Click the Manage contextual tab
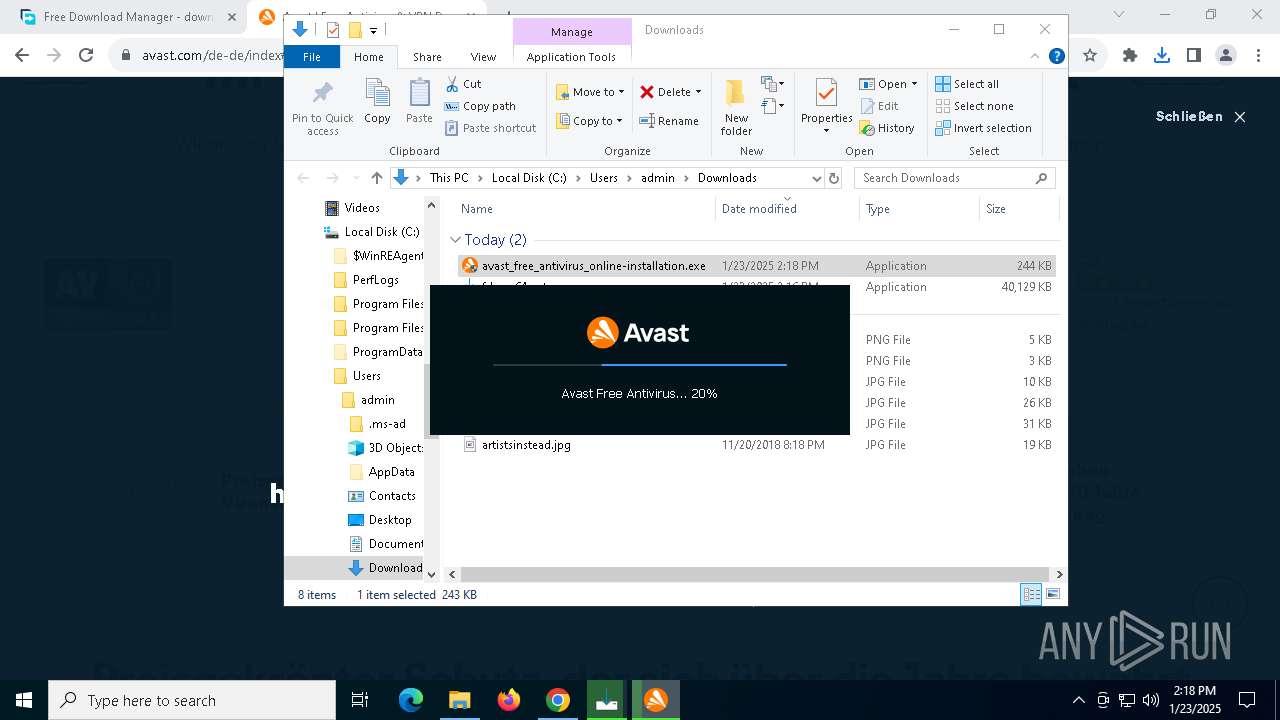This screenshot has height=720, width=1280. tap(571, 32)
